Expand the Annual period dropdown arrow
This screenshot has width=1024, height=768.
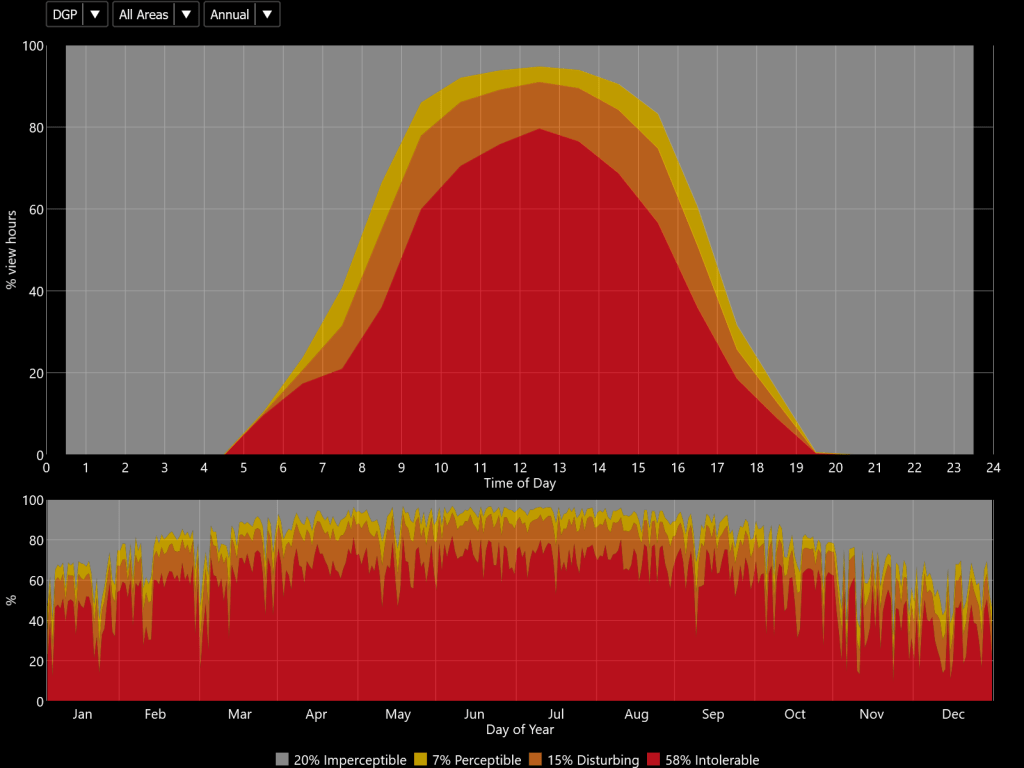point(267,15)
